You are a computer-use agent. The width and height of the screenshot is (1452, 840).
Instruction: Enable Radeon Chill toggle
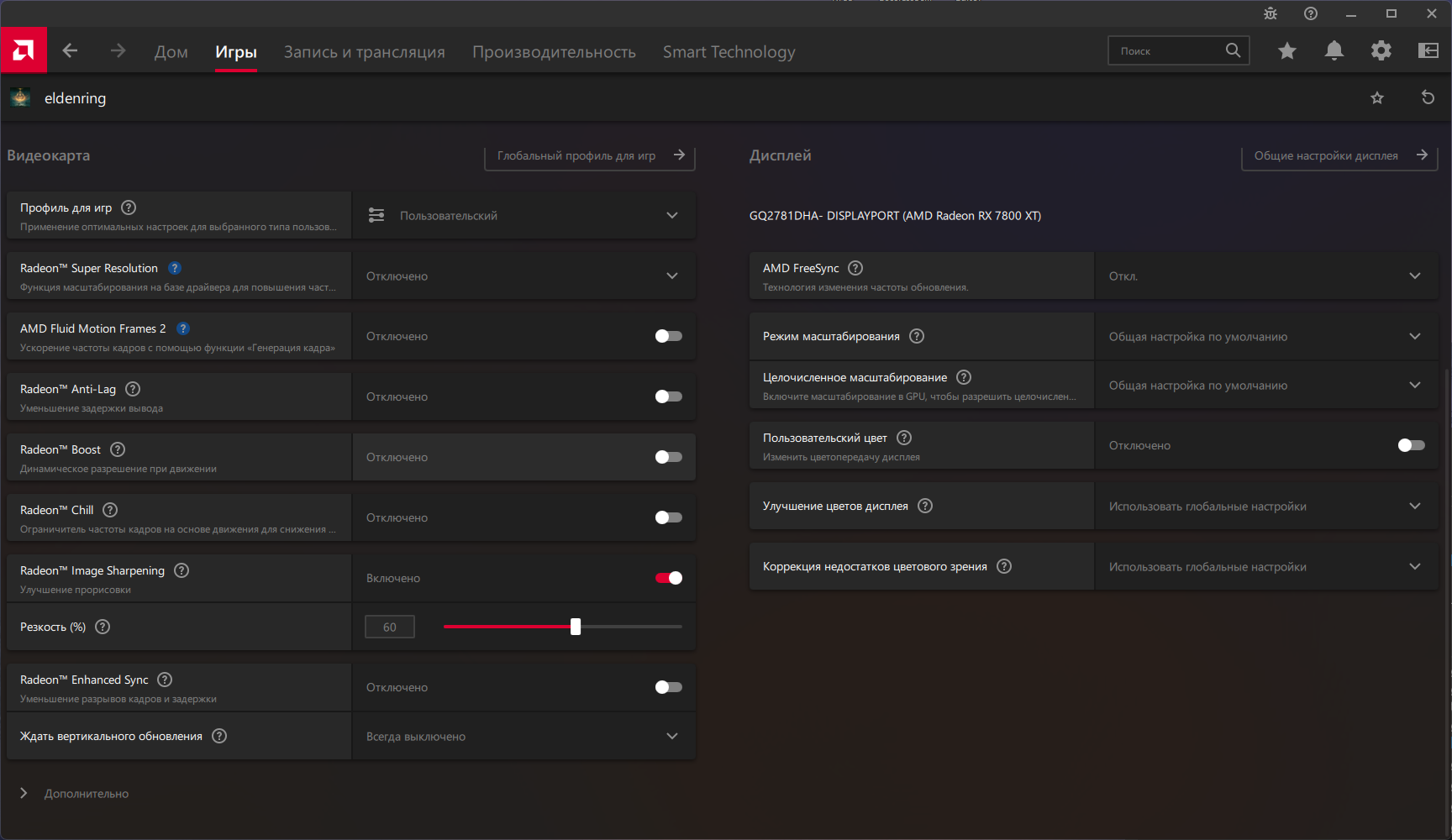[669, 517]
